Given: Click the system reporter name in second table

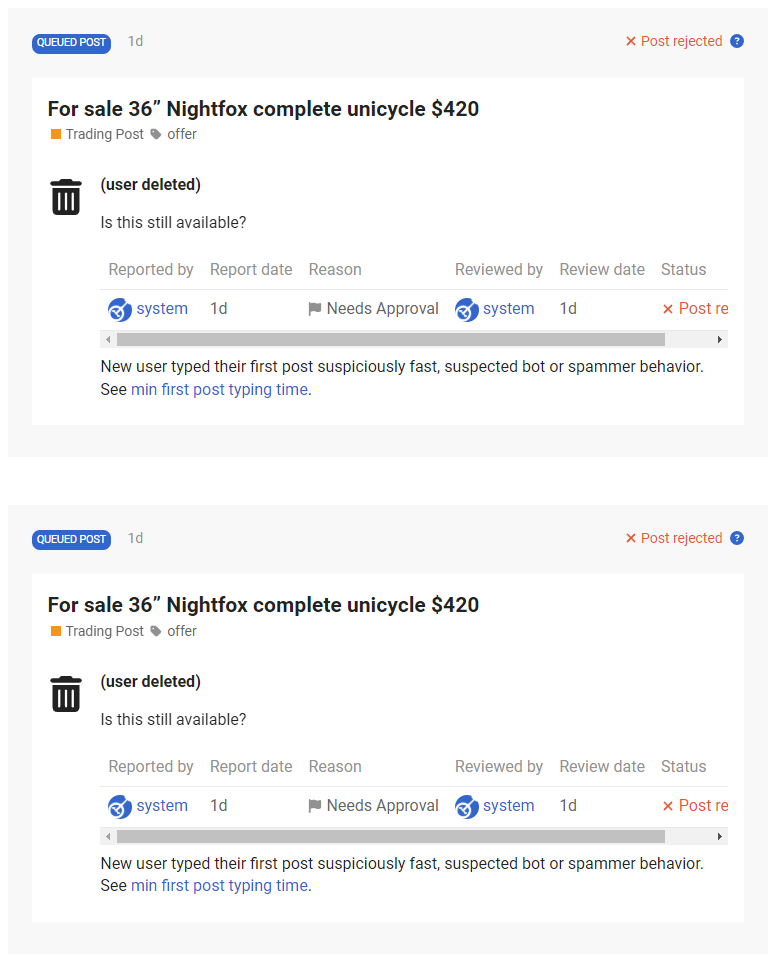Looking at the screenshot, I should [x=162, y=806].
